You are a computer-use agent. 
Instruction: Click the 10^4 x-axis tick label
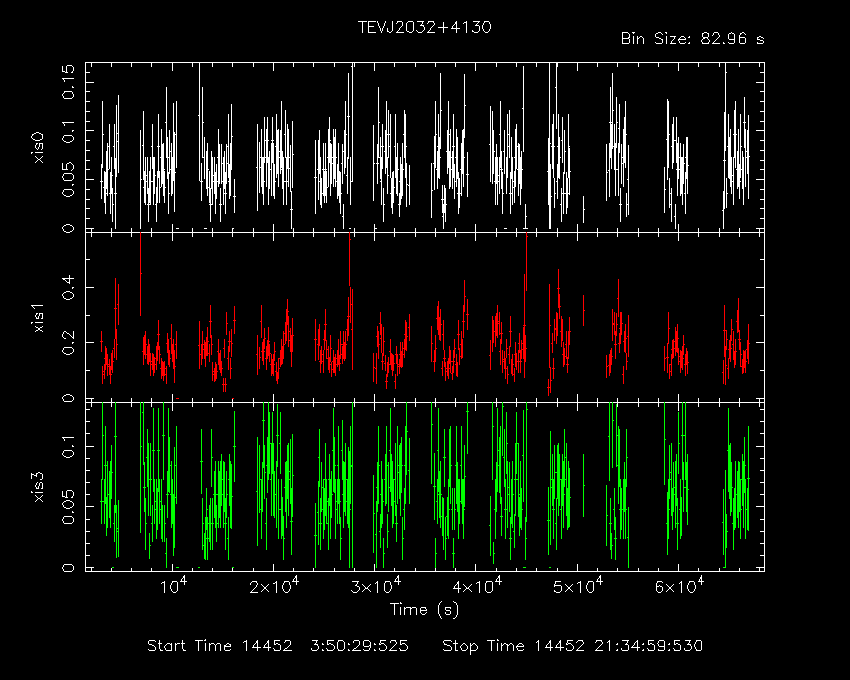pyautogui.click(x=173, y=586)
